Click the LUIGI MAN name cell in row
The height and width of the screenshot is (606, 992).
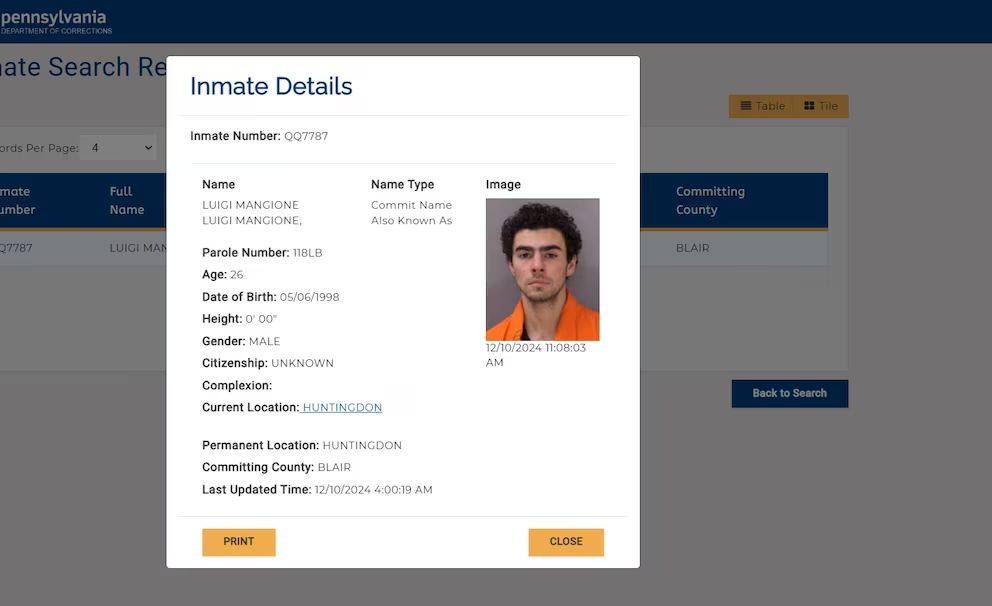tap(137, 248)
